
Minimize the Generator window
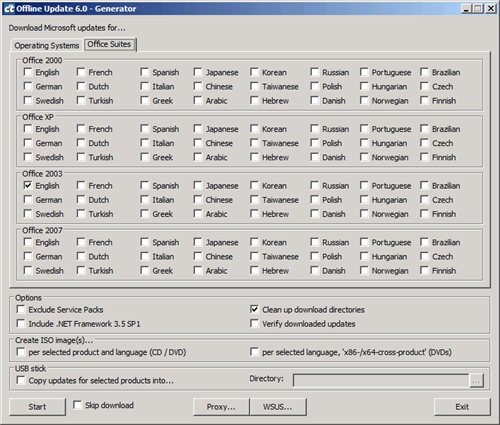tap(466, 9)
